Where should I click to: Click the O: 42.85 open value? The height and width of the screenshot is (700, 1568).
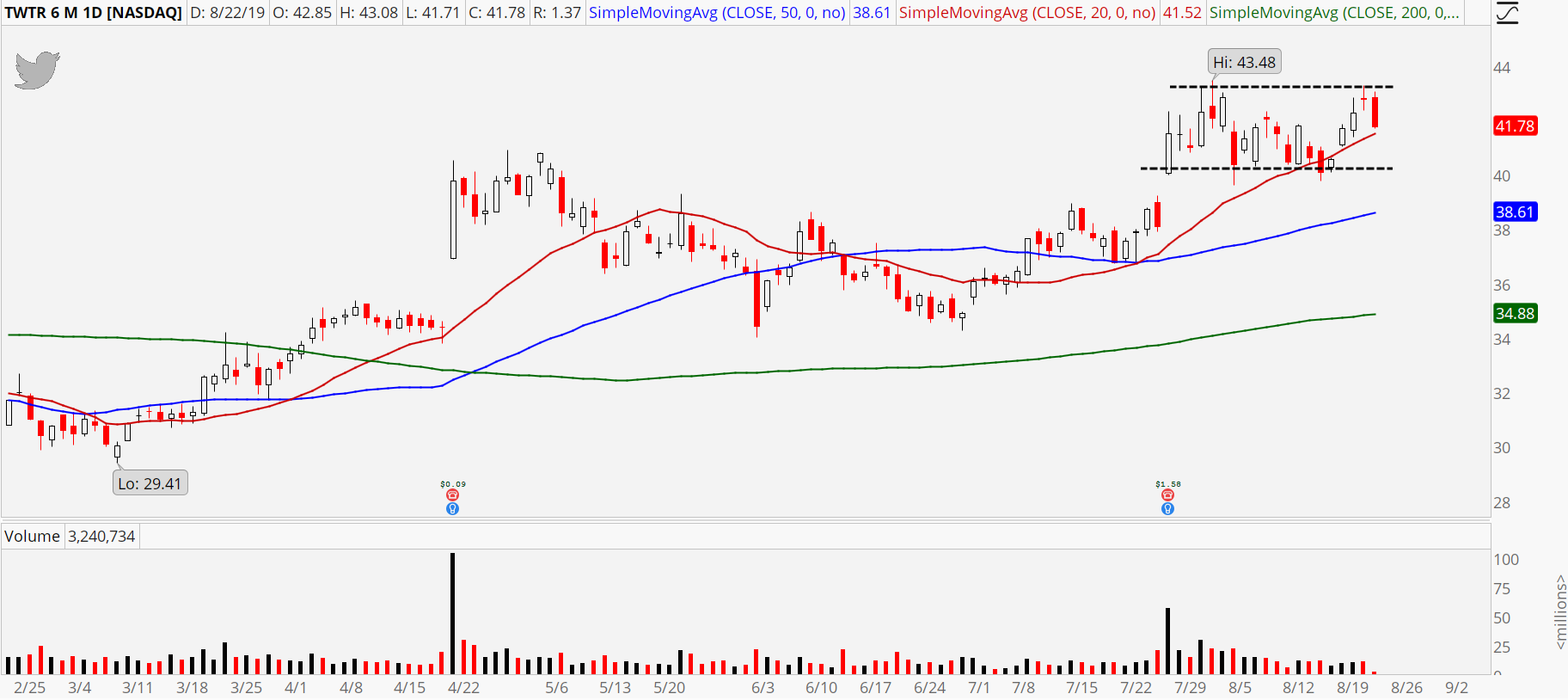[302, 13]
